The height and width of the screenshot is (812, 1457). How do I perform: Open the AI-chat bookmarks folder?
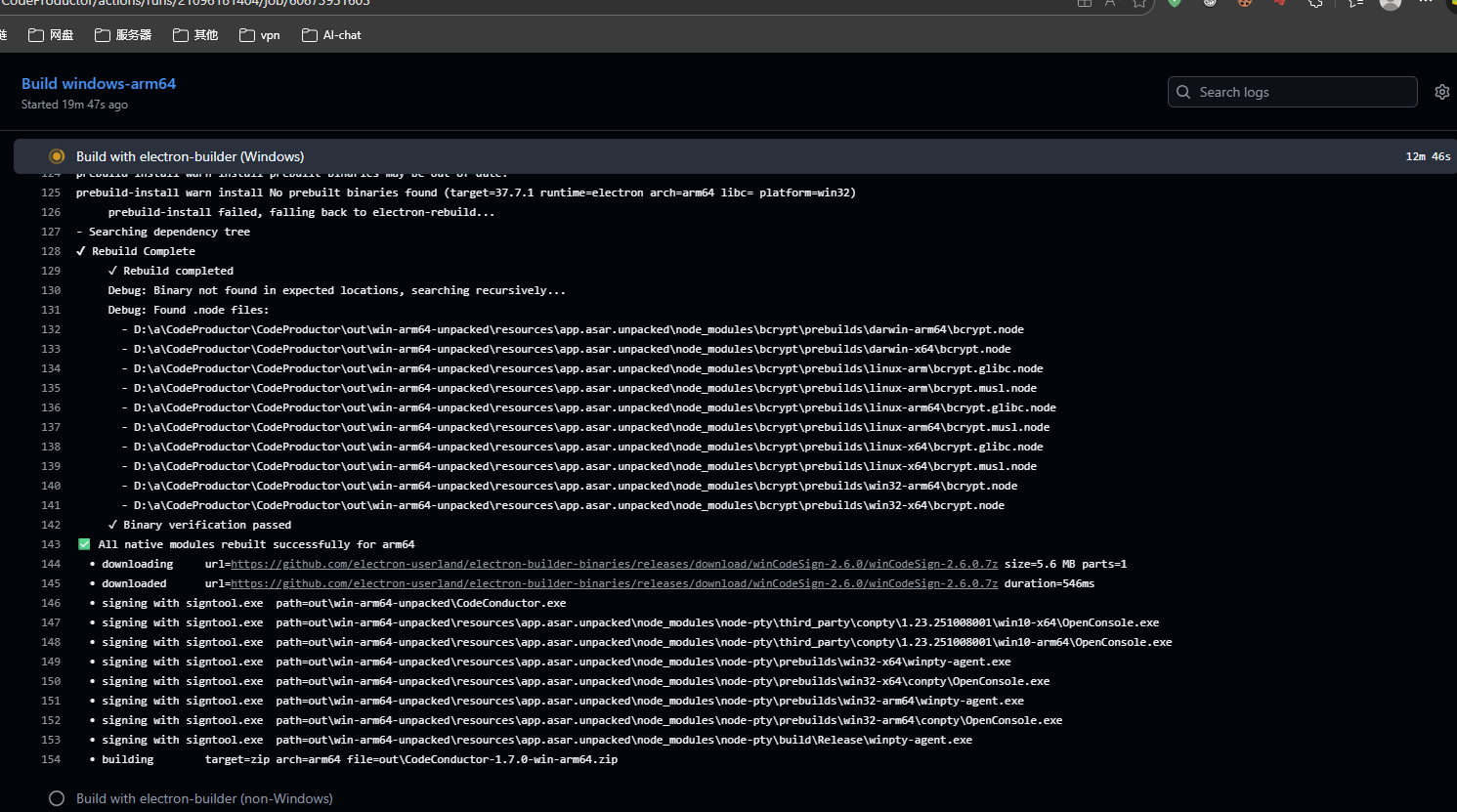click(x=331, y=35)
